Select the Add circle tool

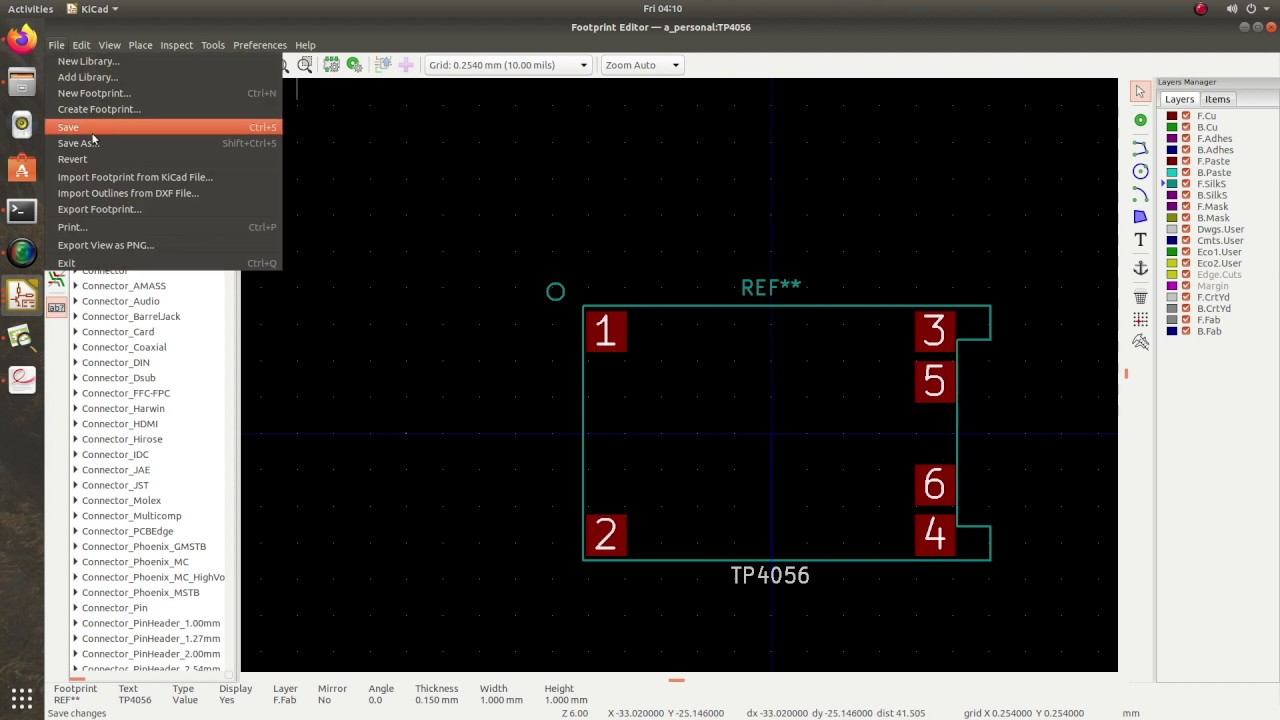coord(1140,171)
